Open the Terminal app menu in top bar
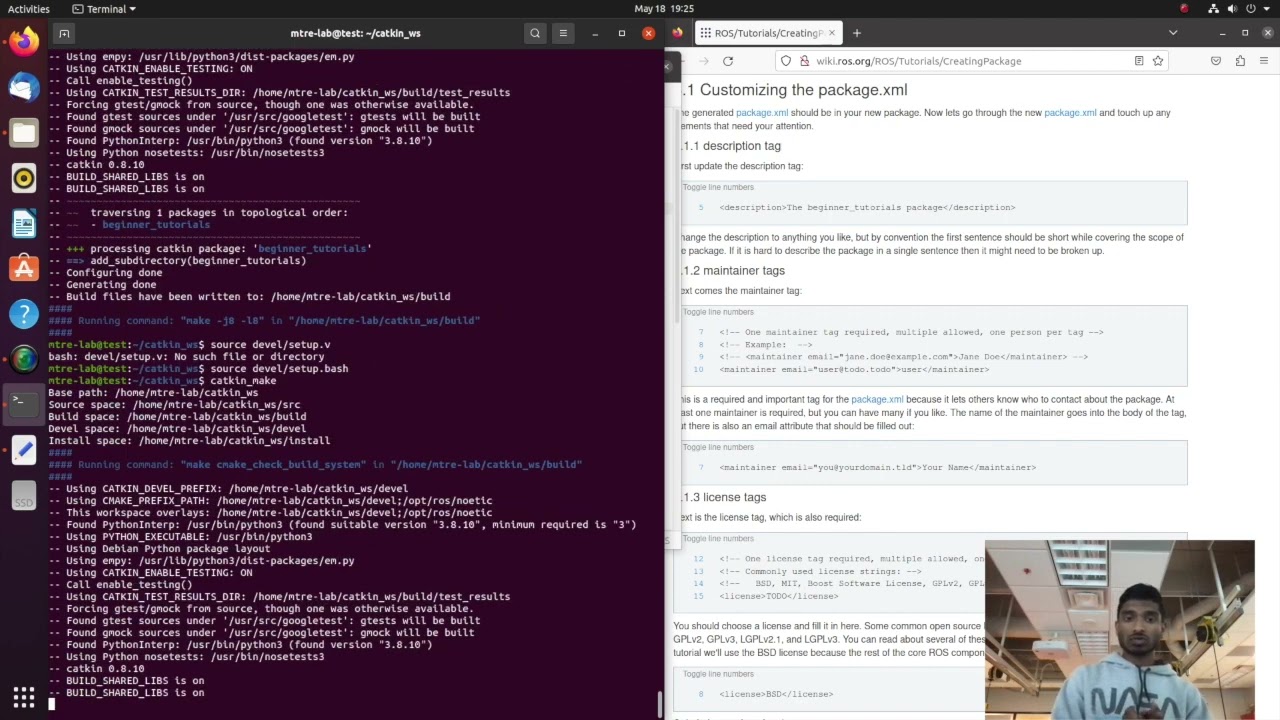The width and height of the screenshot is (1280, 720). click(x=104, y=9)
